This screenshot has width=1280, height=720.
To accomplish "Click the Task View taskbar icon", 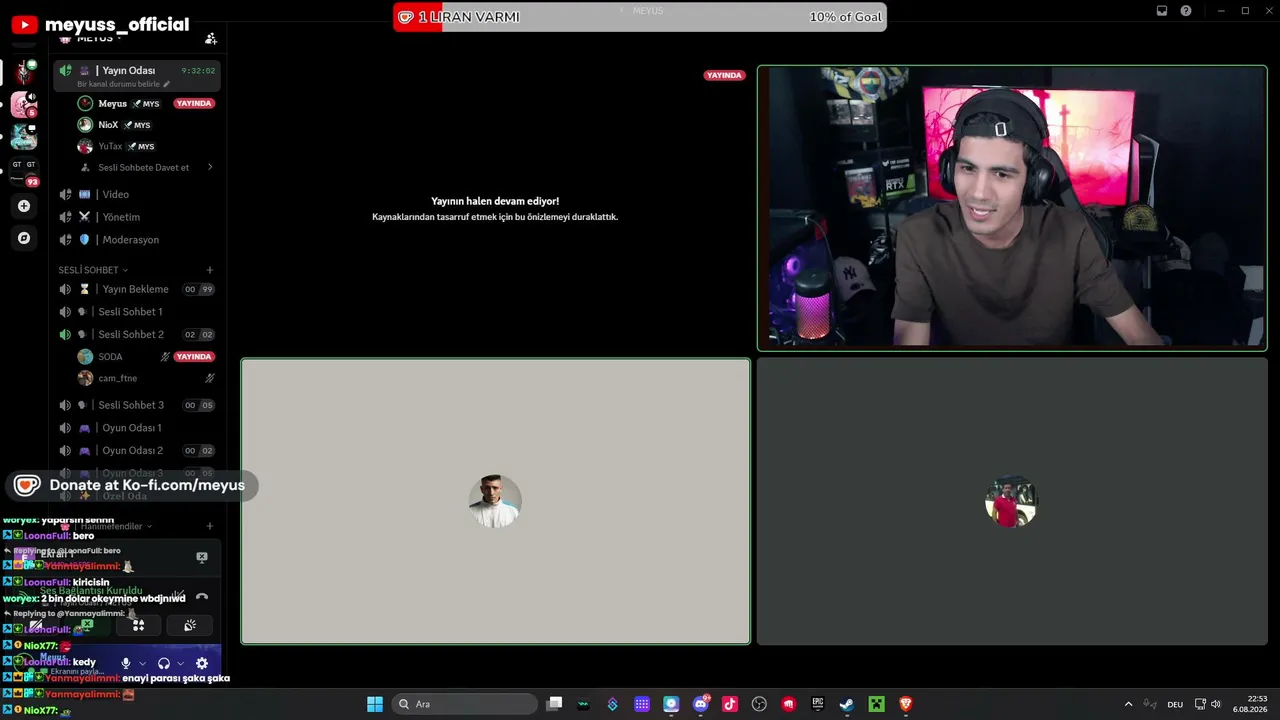I will [x=555, y=704].
